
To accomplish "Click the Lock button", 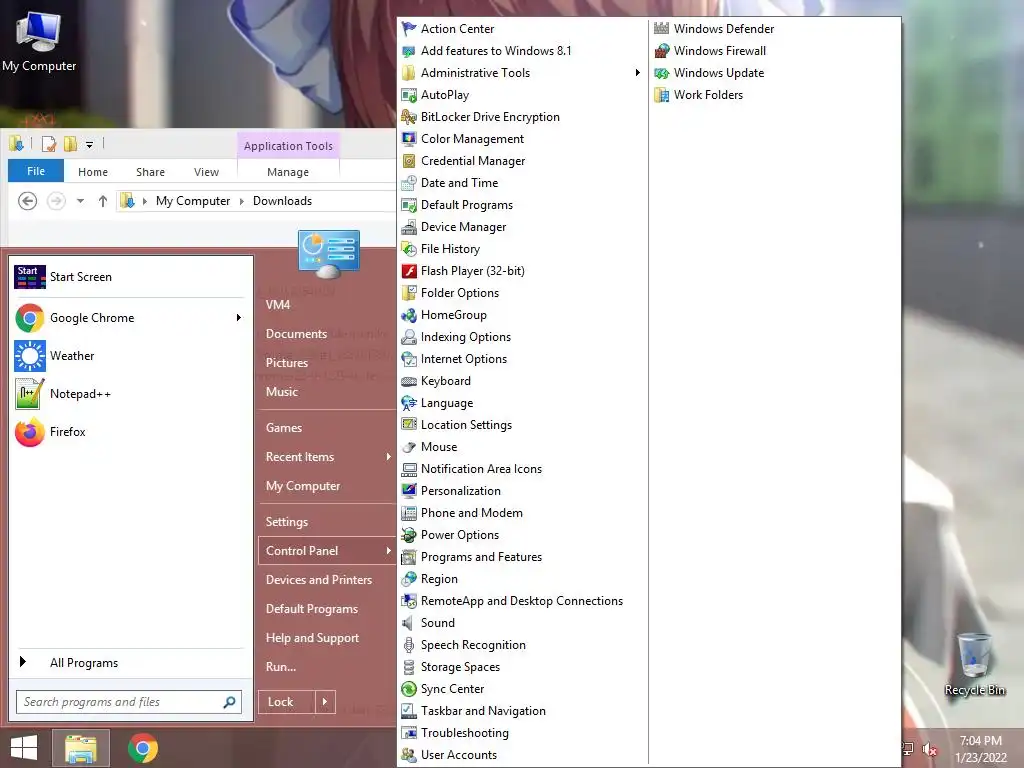I will click(x=287, y=702).
